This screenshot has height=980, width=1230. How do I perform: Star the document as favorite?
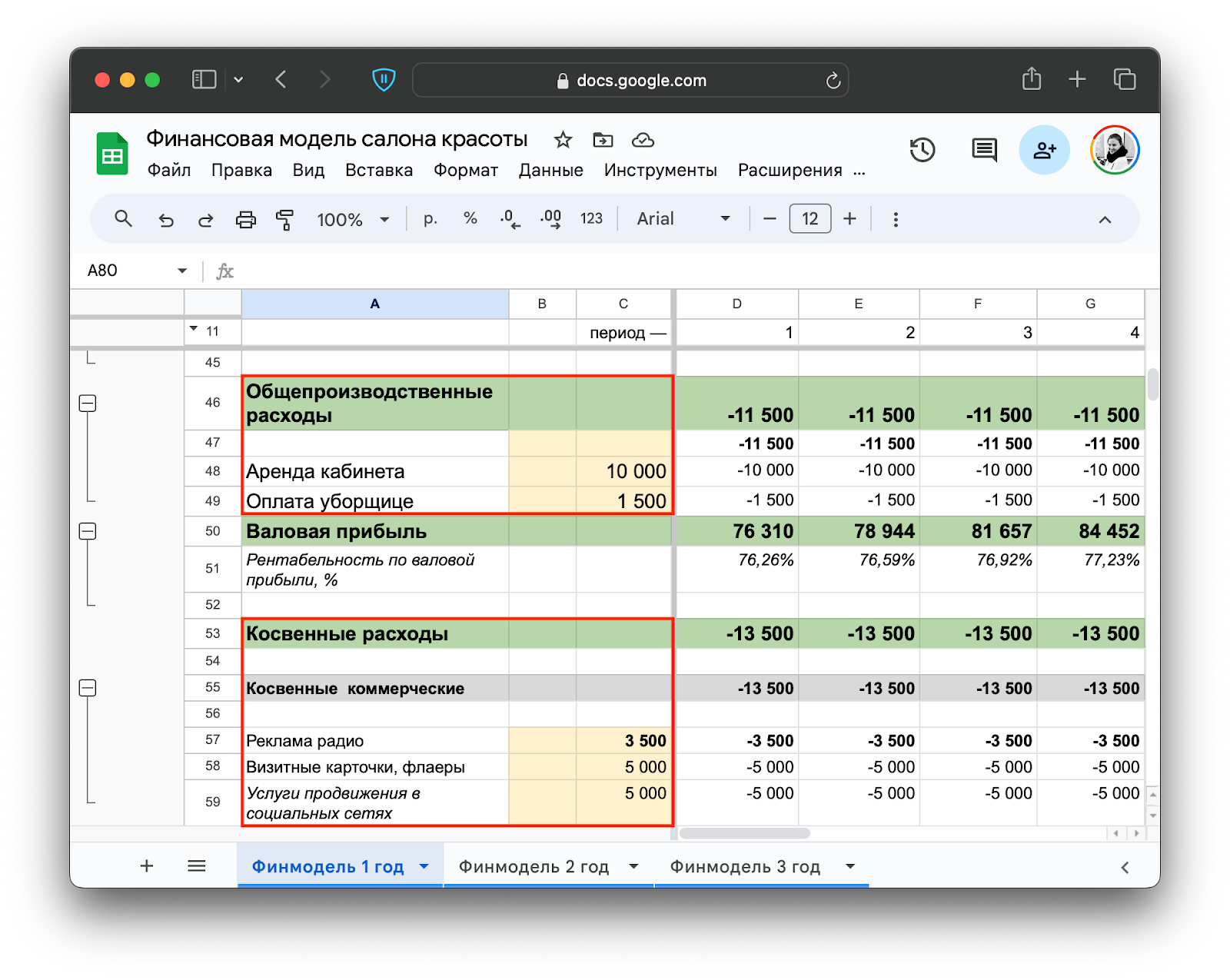pos(563,140)
